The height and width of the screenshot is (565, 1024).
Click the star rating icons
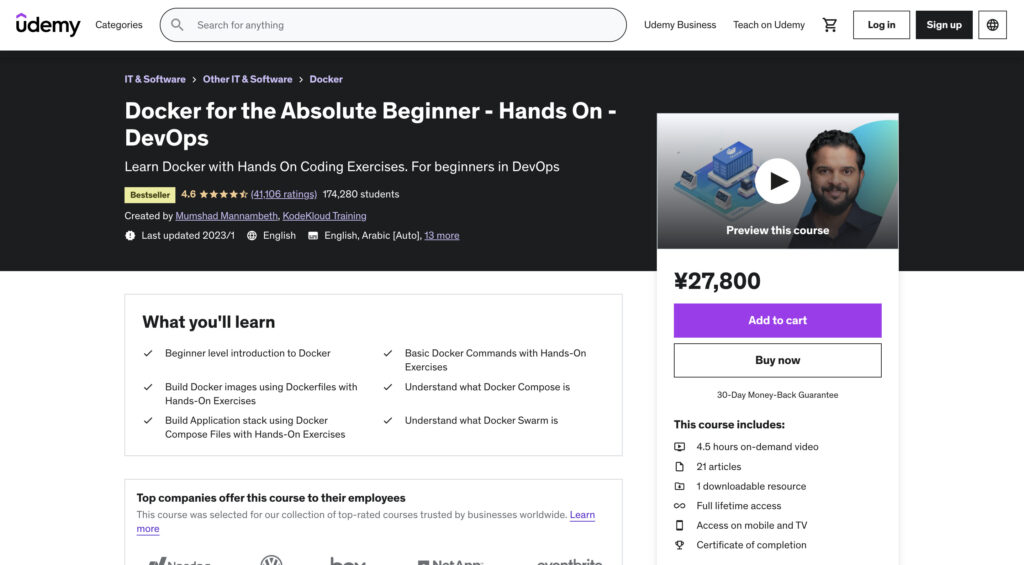(x=223, y=194)
